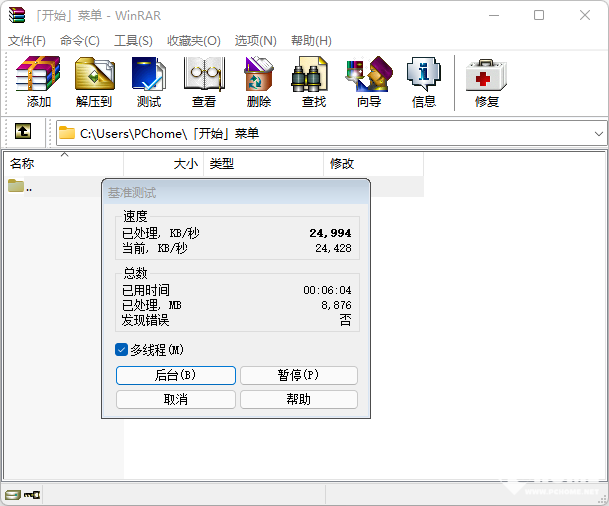Click the disk drive icon in status bar
Screen dimensions: 609x506
tap(12, 495)
